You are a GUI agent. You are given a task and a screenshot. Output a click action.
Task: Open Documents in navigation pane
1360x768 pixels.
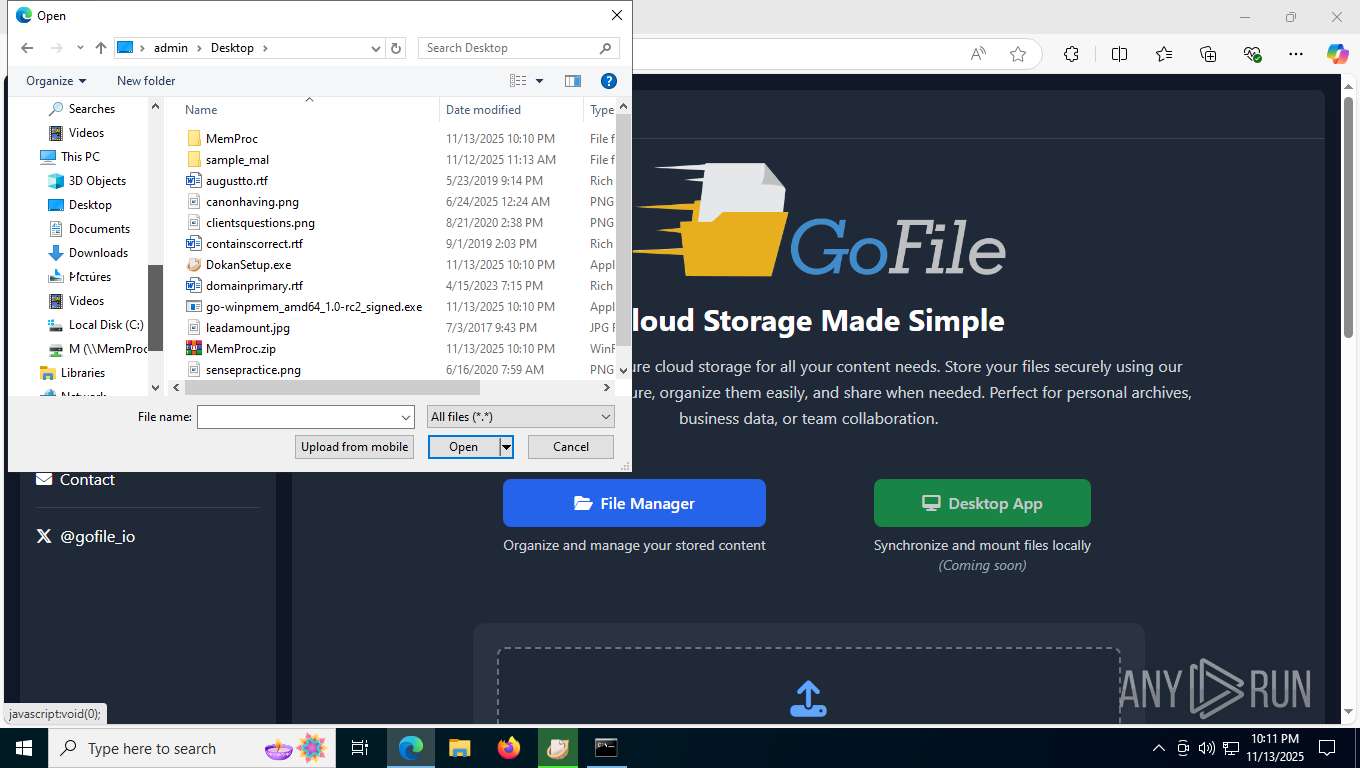coord(99,229)
